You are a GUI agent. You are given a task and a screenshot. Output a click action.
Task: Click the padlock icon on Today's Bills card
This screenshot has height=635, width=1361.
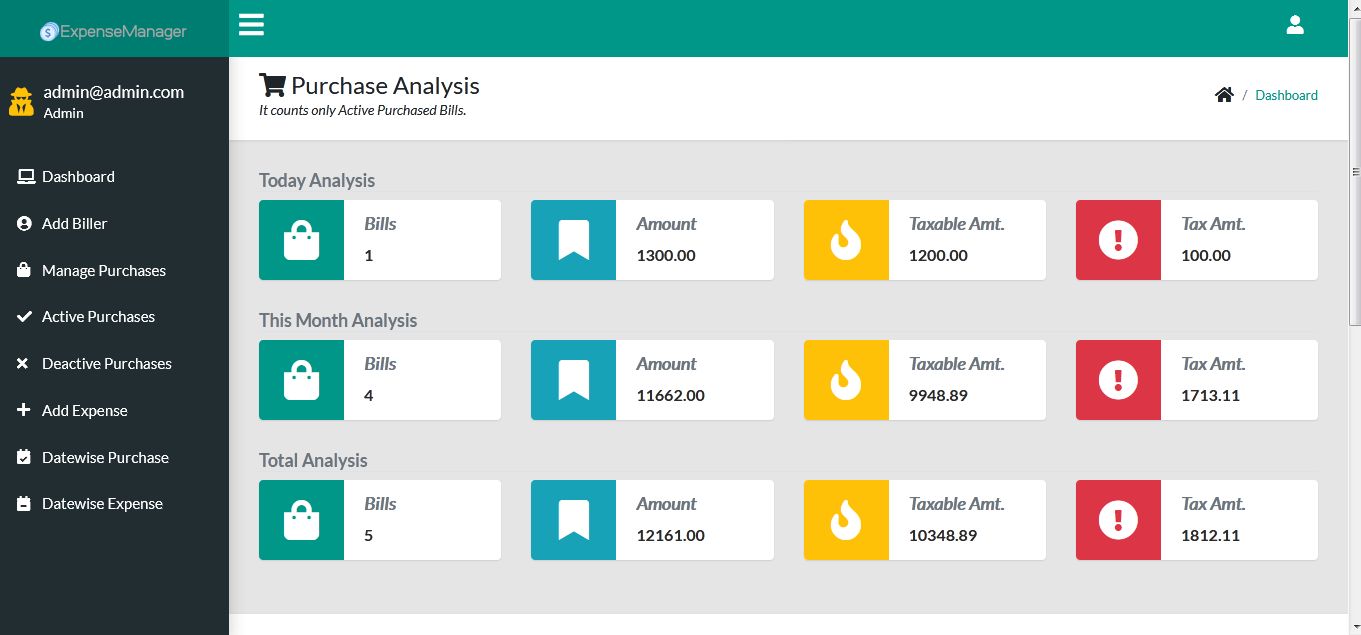tap(301, 240)
